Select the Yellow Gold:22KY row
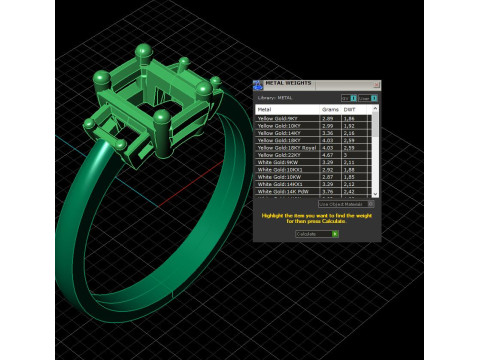 [x=313, y=155]
